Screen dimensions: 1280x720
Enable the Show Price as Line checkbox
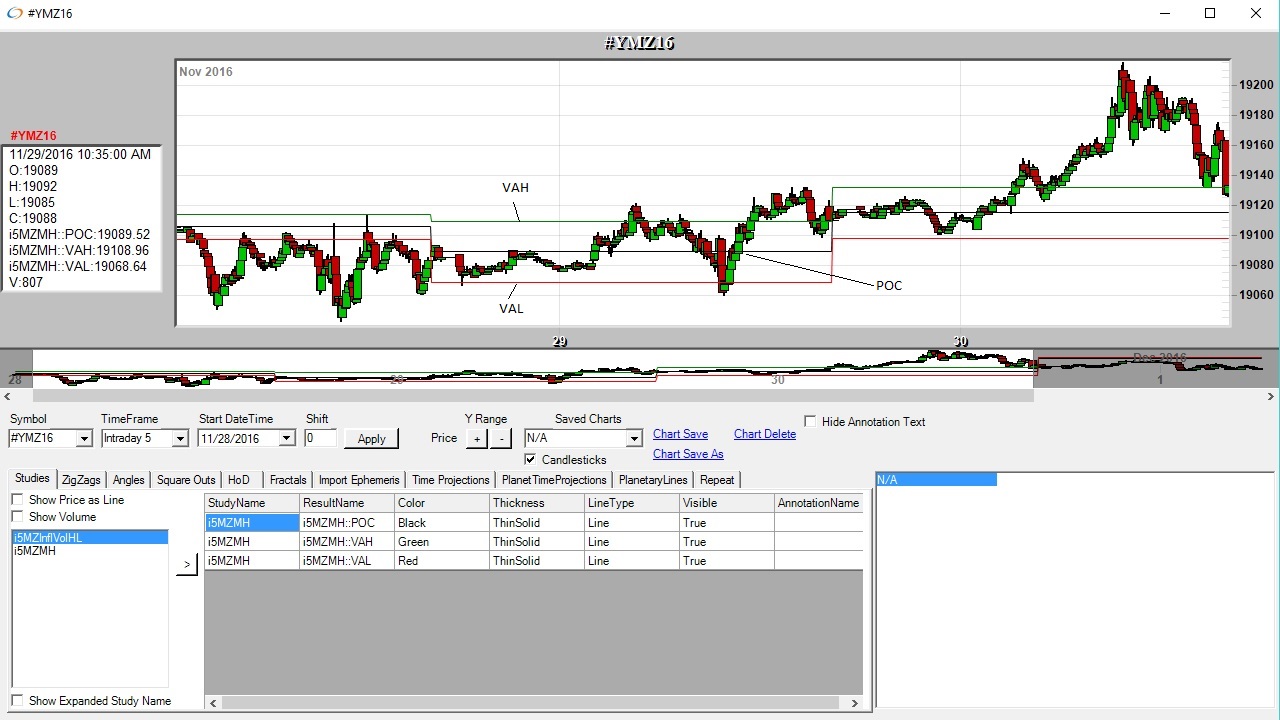tap(17, 500)
